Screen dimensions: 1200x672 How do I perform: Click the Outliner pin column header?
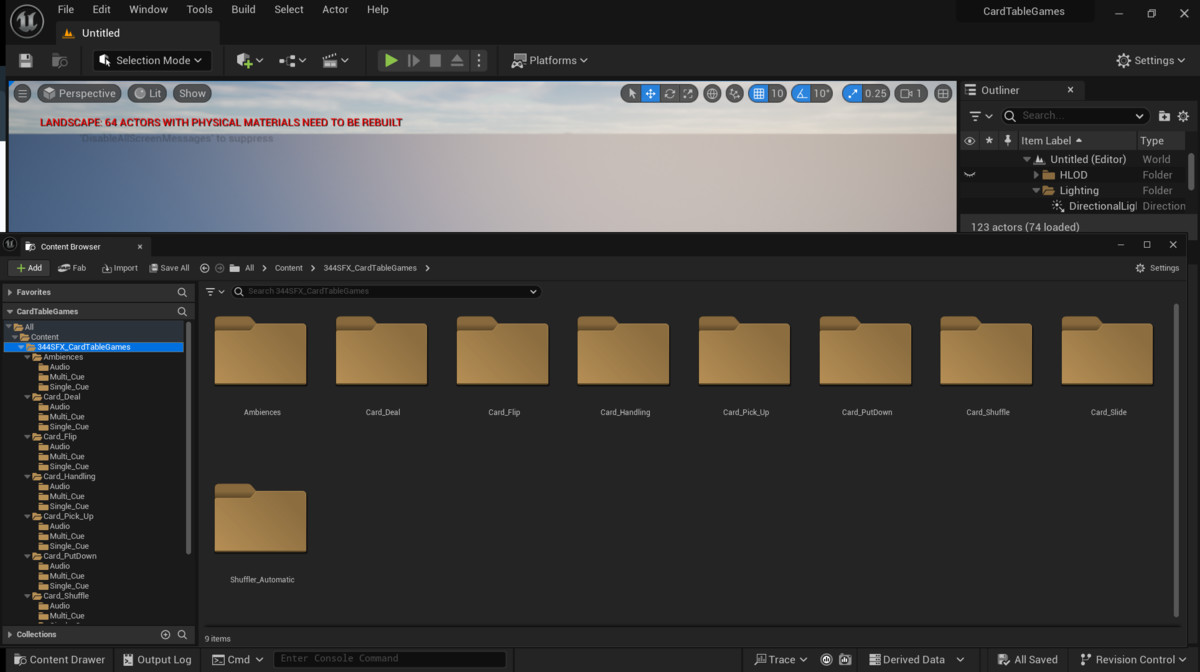pyautogui.click(x=1008, y=141)
